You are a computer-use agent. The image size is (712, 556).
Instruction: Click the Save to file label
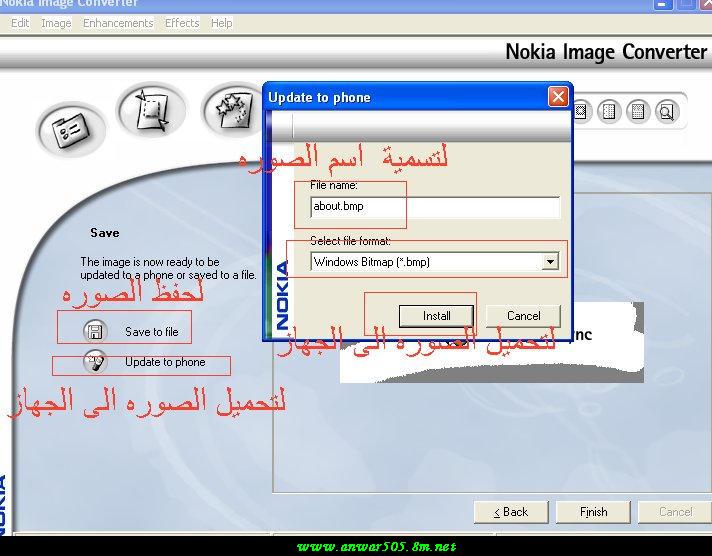(x=152, y=332)
